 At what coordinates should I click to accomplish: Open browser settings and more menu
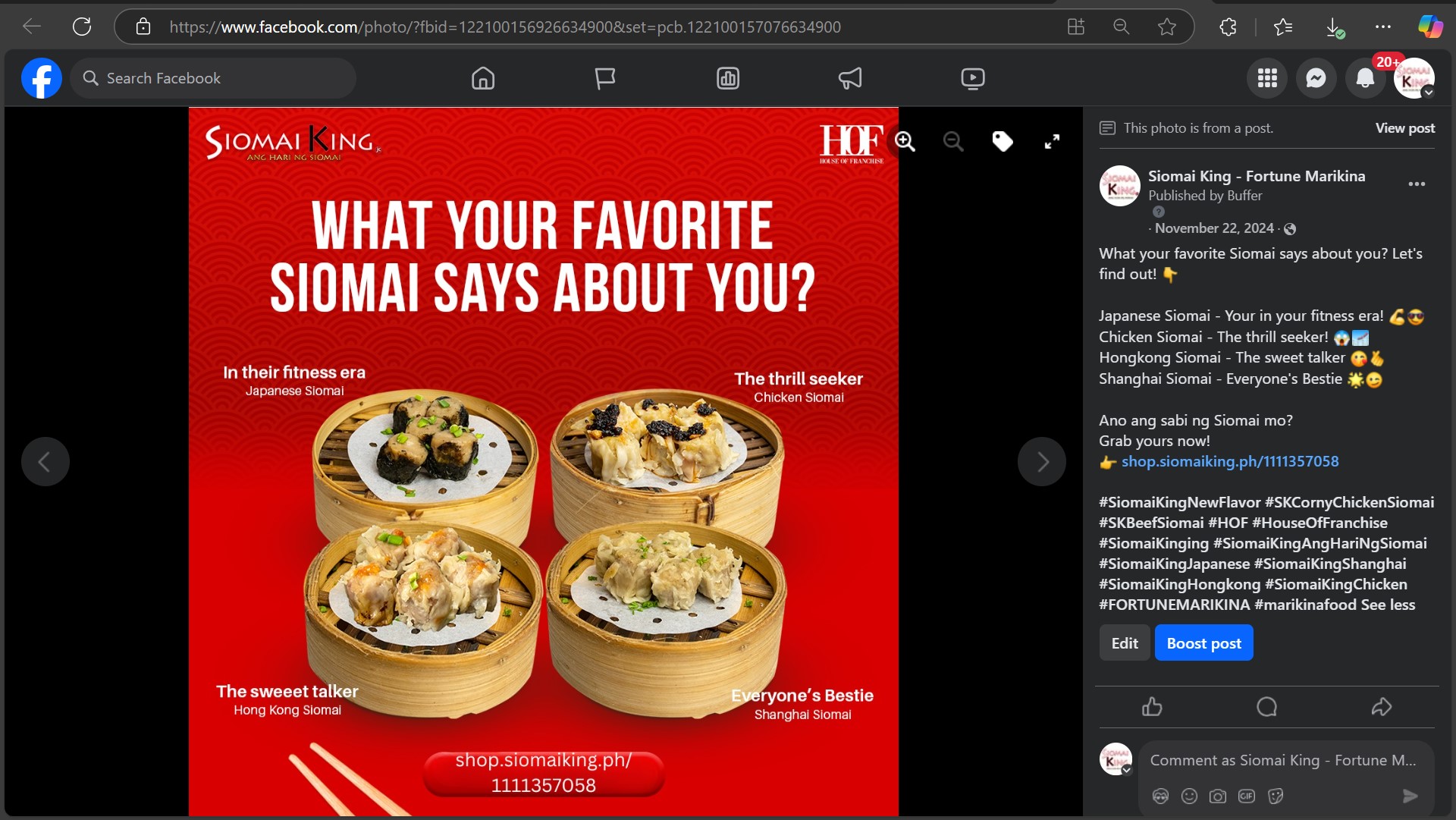[1383, 27]
